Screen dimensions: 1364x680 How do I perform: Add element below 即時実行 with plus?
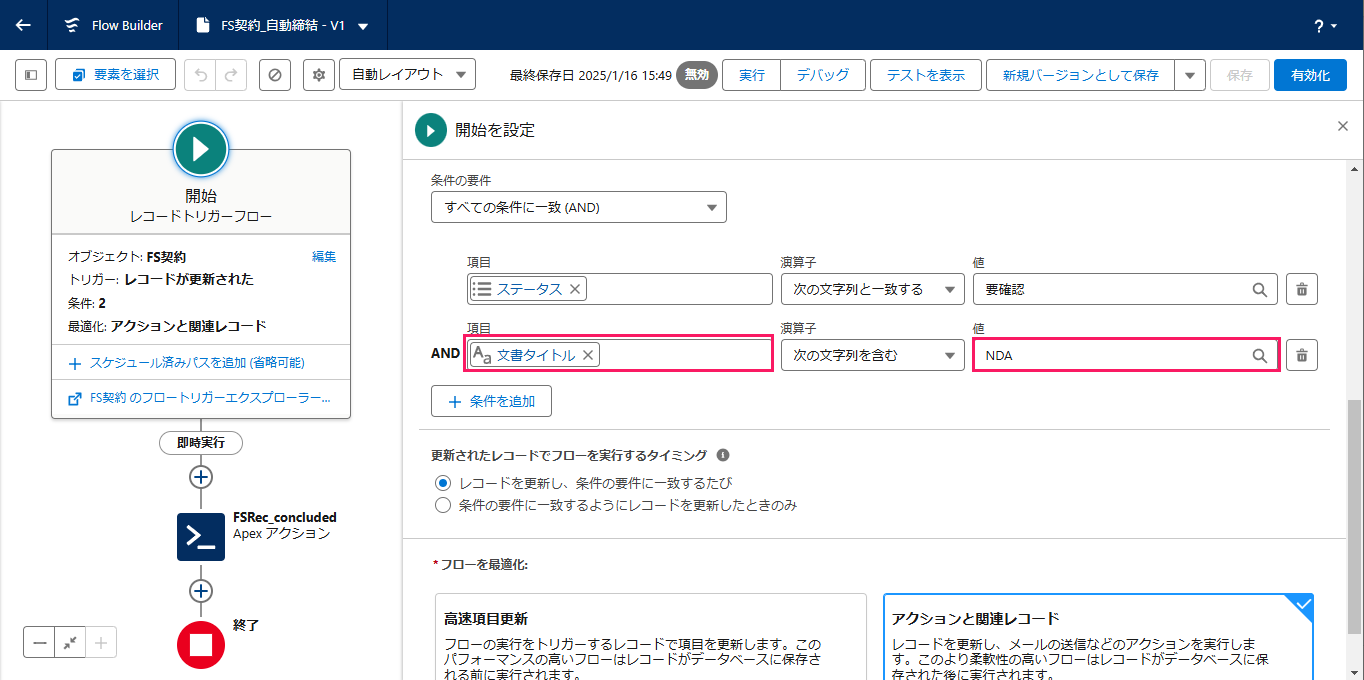click(x=201, y=476)
